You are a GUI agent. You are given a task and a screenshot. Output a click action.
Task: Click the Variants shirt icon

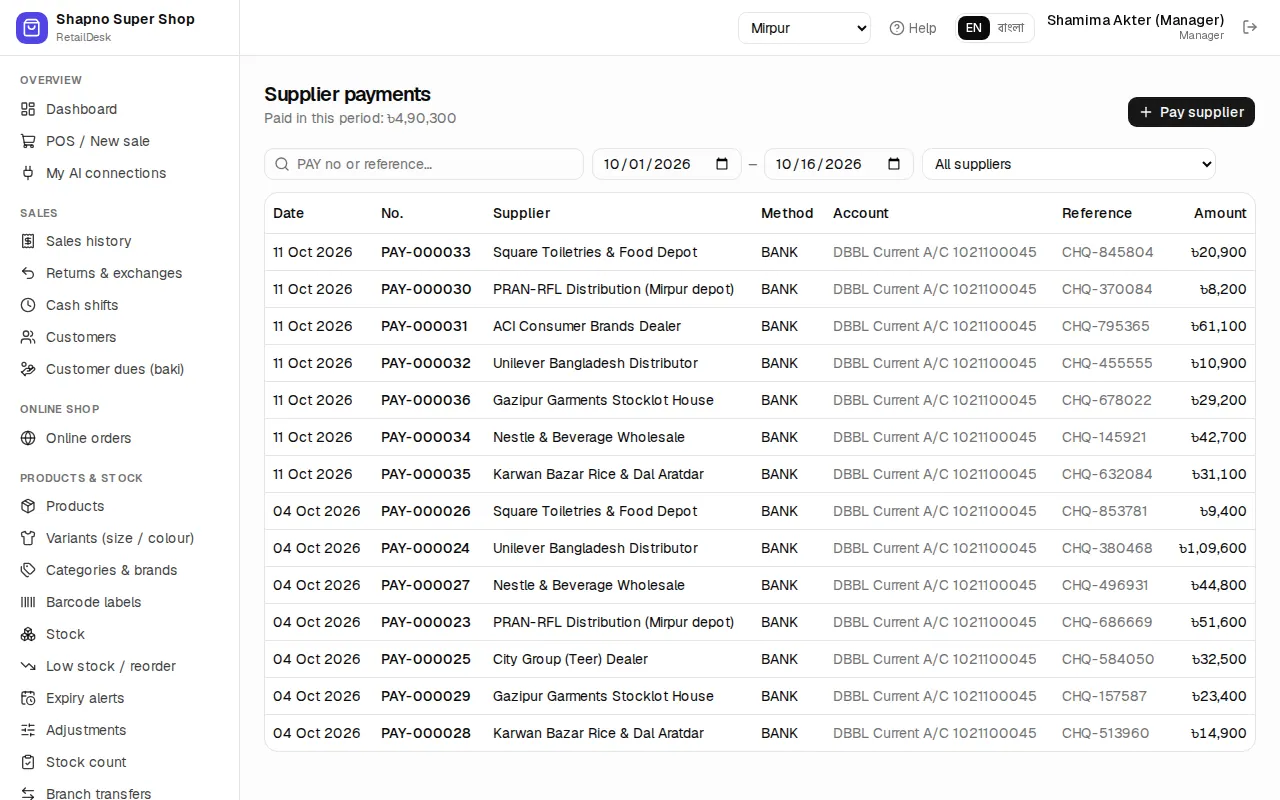click(x=28, y=538)
